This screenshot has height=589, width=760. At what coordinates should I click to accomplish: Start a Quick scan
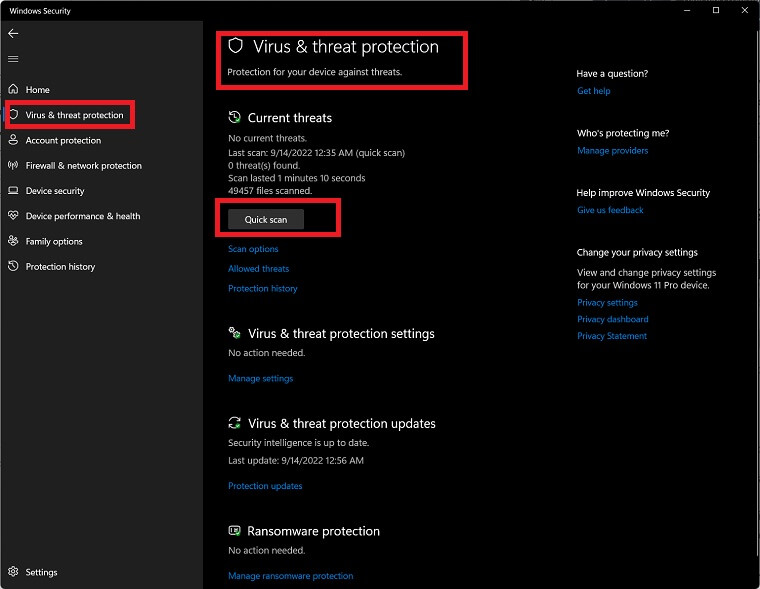[x=266, y=220]
